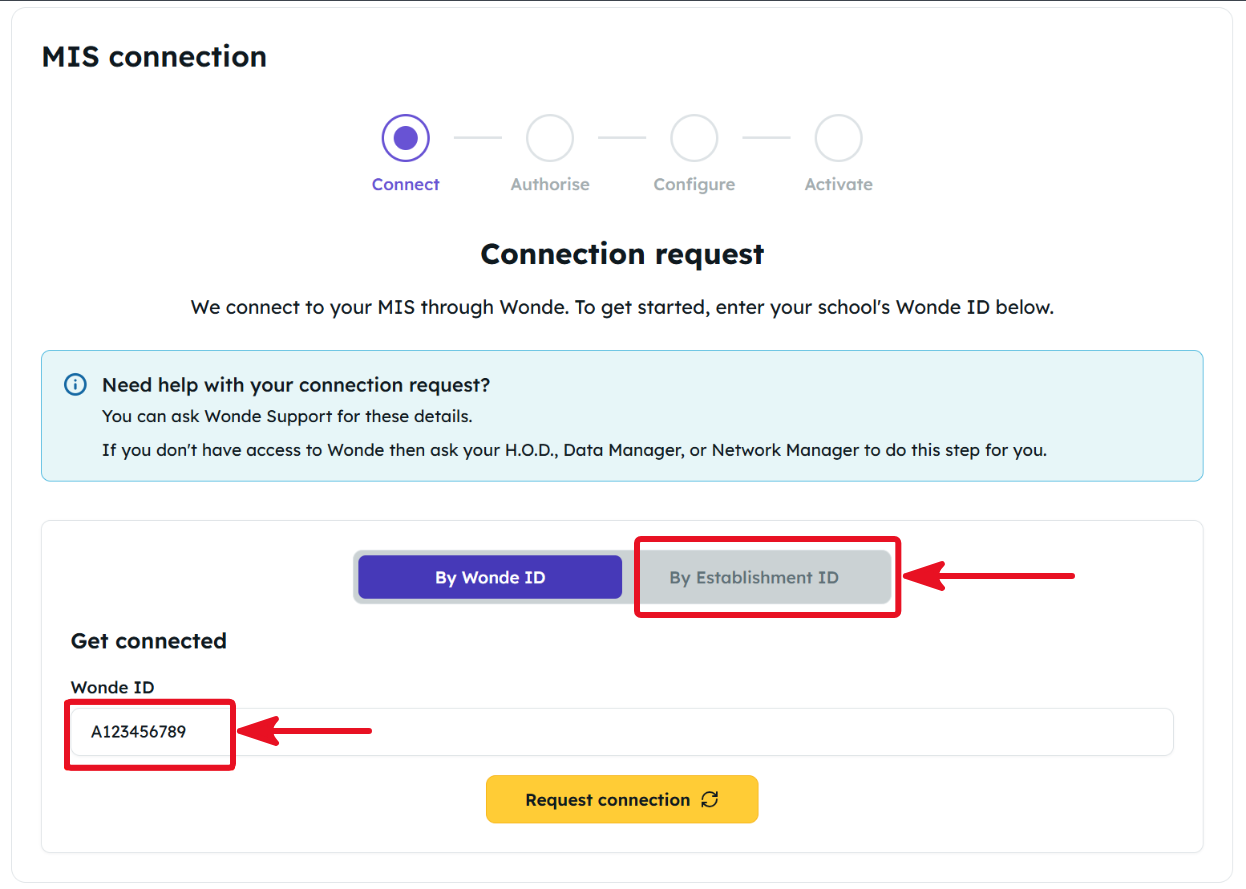Click the Request connection button
Image resolution: width=1246 pixels, height=889 pixels.
(622, 799)
